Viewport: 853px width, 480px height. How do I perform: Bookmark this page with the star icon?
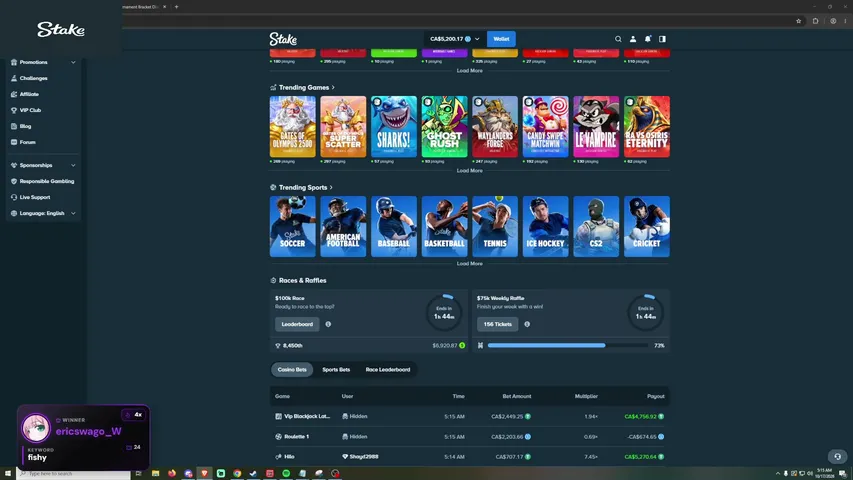click(x=799, y=21)
